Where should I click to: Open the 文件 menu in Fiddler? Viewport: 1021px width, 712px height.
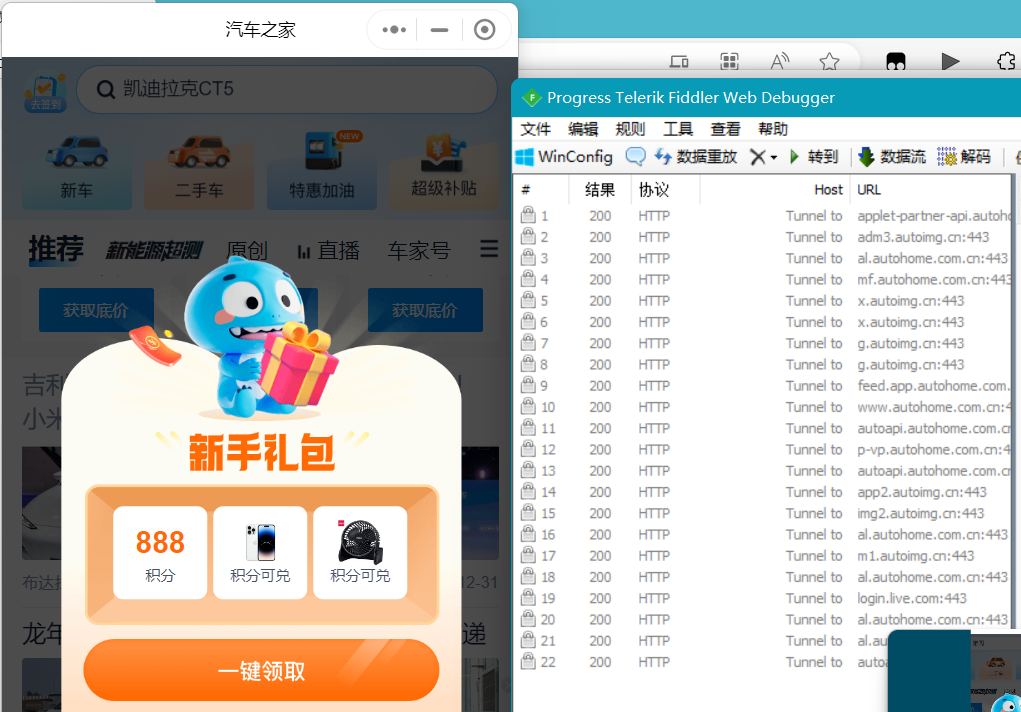click(x=535, y=129)
